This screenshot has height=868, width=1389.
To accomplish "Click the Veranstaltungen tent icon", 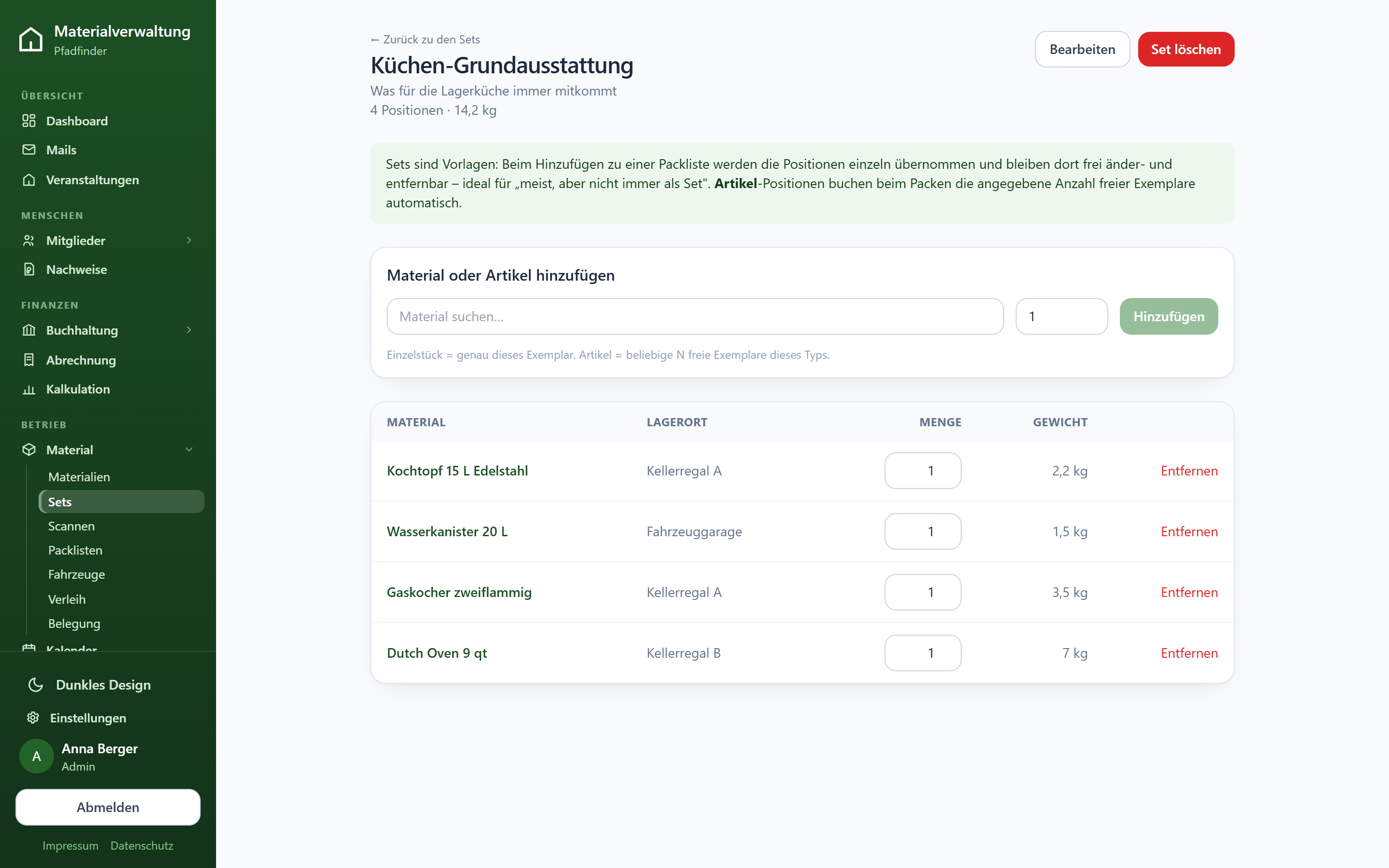I will 29,180.
